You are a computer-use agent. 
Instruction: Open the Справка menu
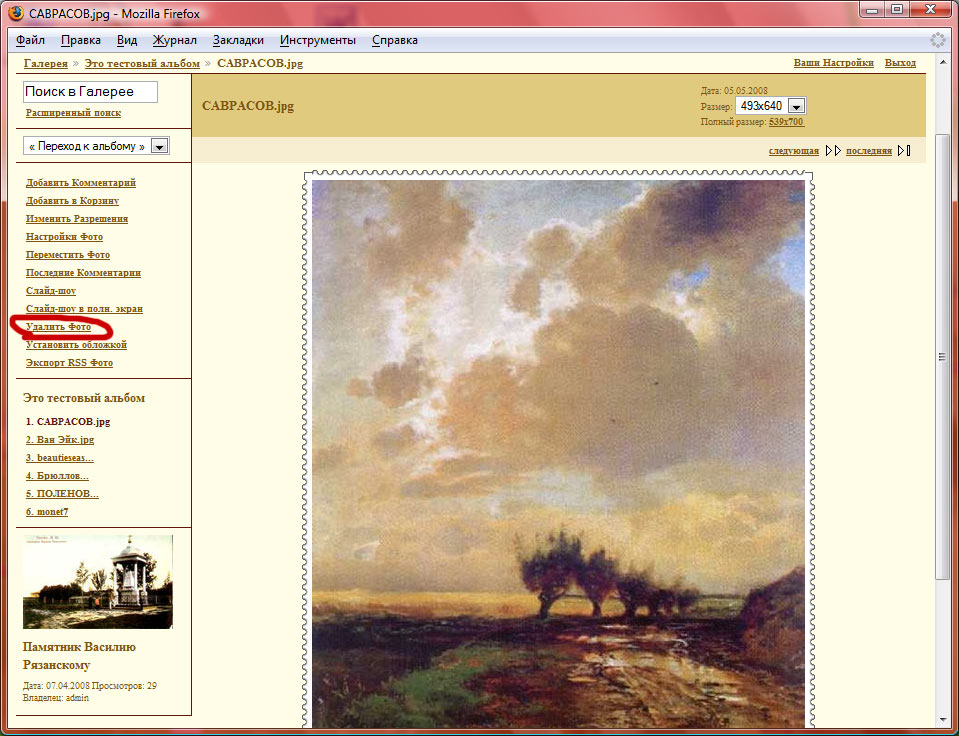tap(394, 40)
